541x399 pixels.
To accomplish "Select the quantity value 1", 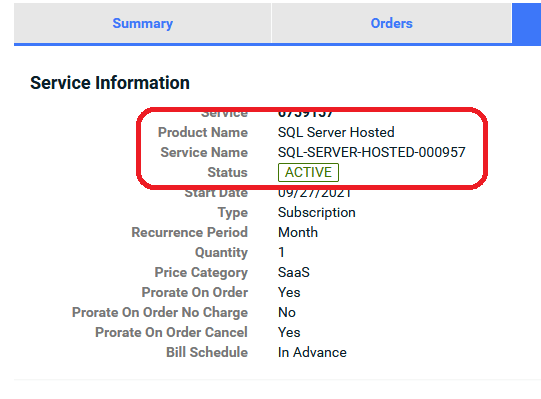I will coord(282,252).
